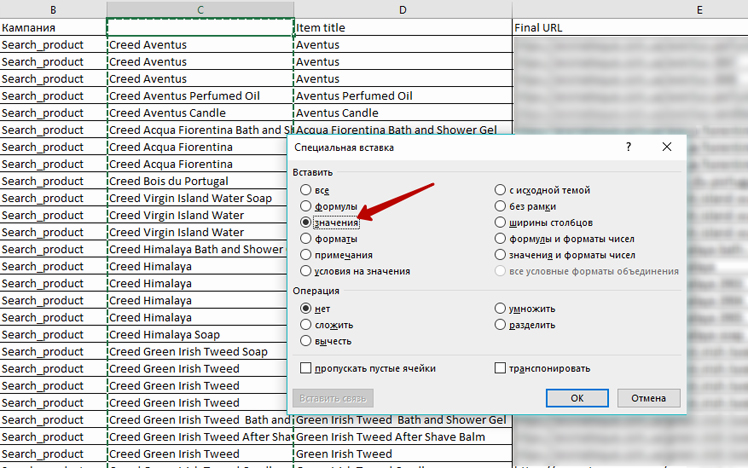Choose "значения и форматы чисел" option

500,255
